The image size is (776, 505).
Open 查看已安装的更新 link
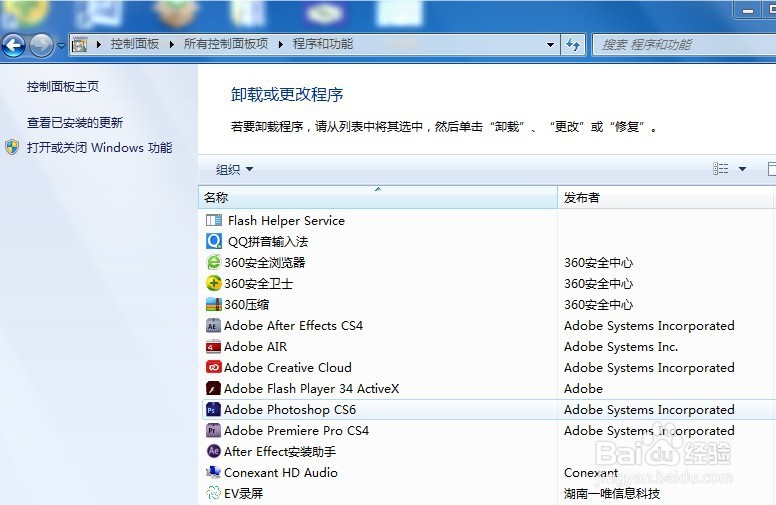point(75,122)
